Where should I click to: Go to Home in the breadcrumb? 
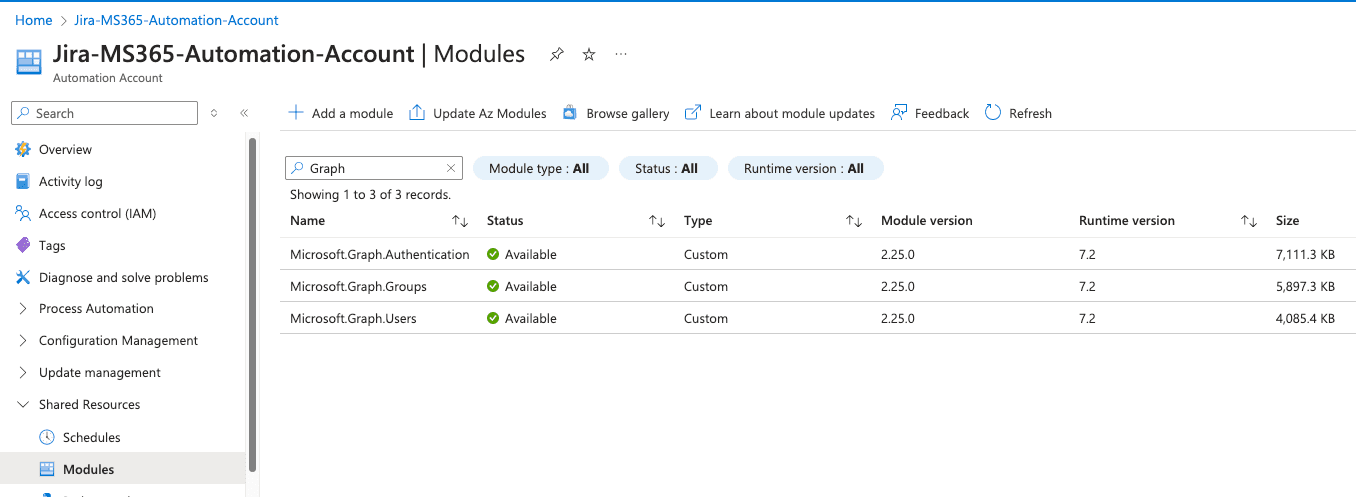34,20
